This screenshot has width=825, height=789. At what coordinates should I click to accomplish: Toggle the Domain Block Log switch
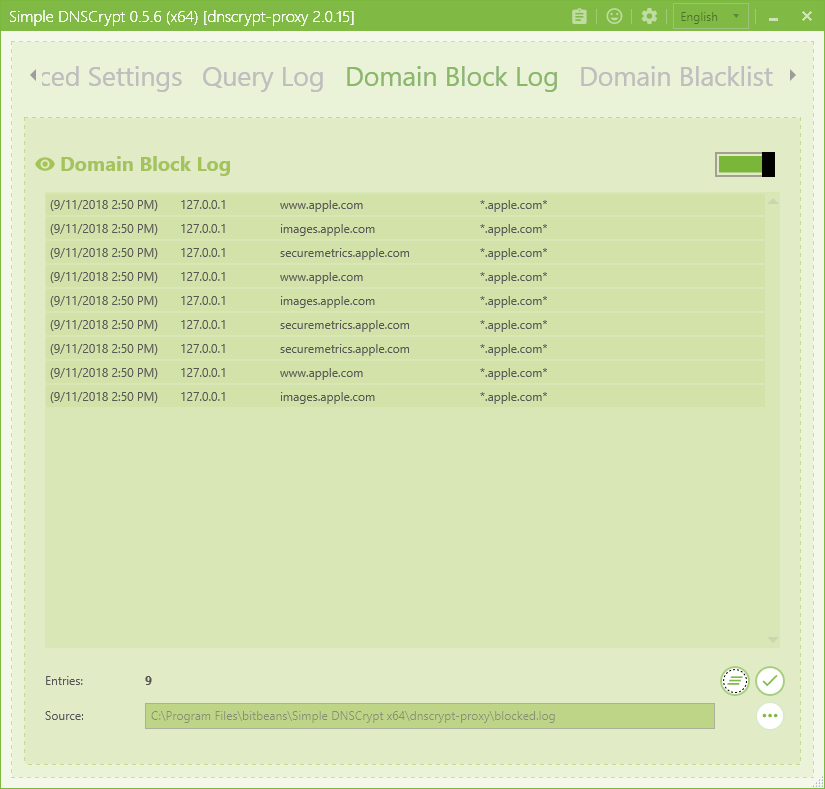(x=745, y=165)
